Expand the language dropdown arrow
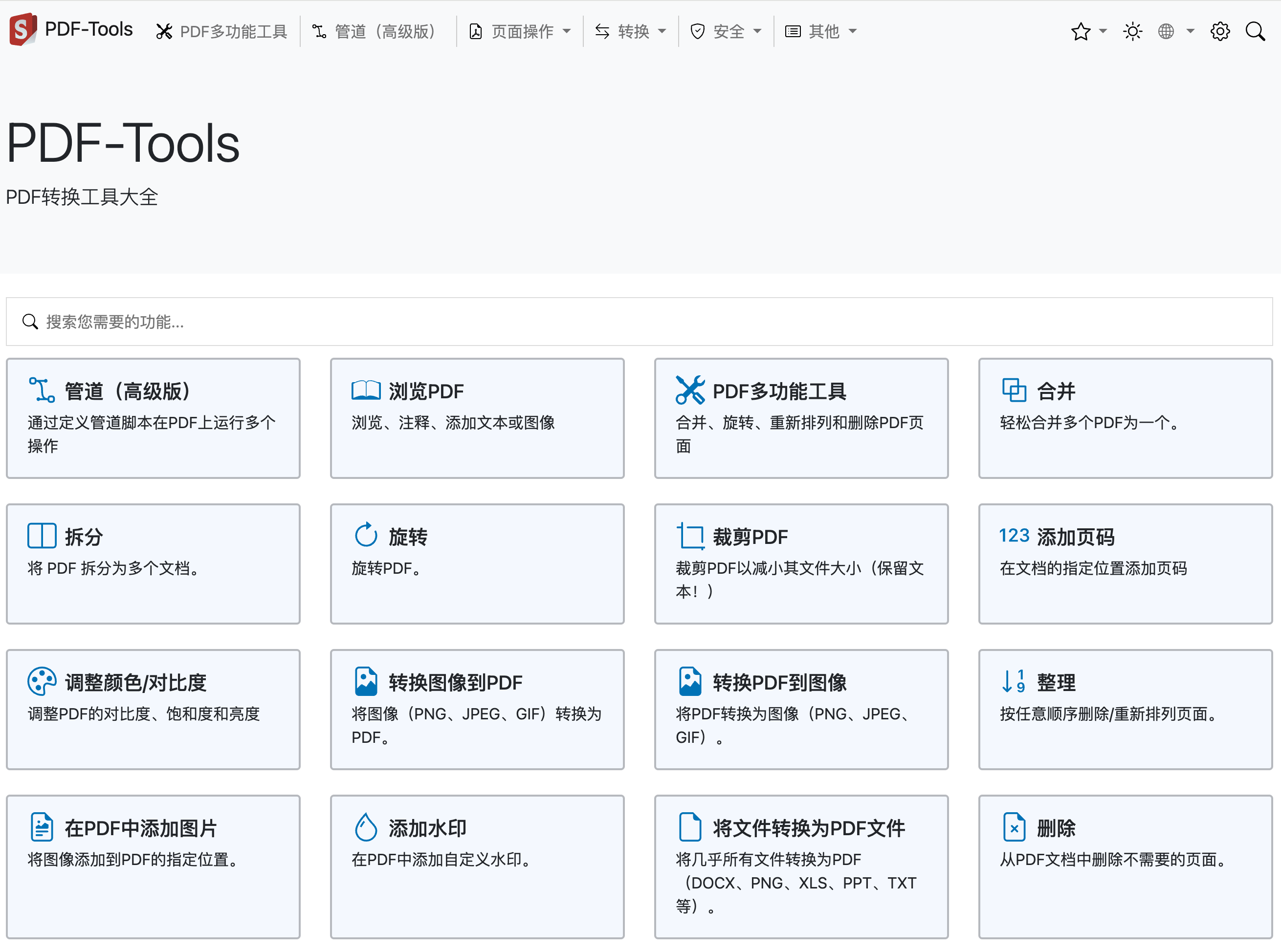 coord(1190,31)
